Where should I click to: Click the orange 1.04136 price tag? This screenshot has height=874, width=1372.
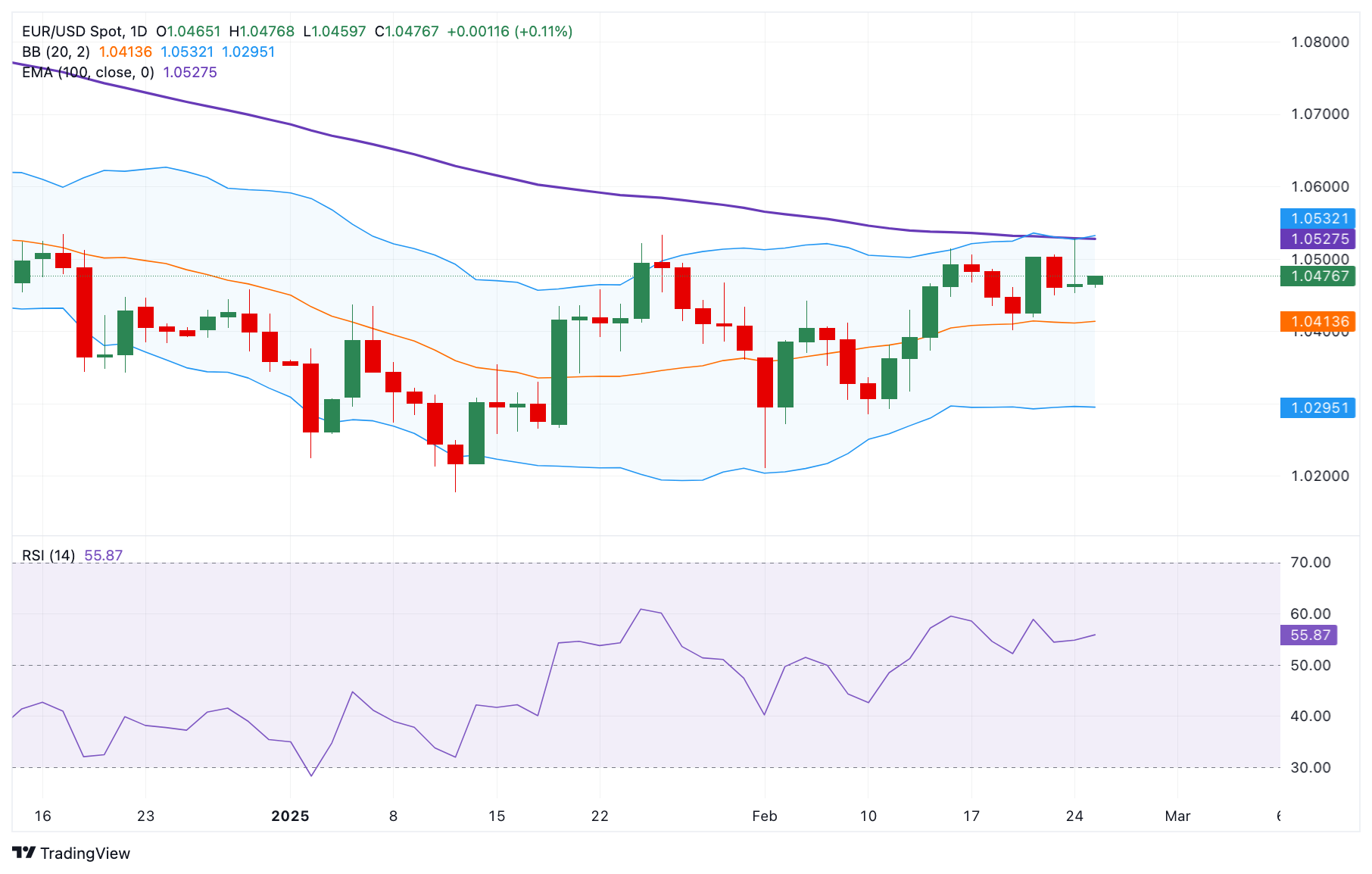coord(1318,321)
